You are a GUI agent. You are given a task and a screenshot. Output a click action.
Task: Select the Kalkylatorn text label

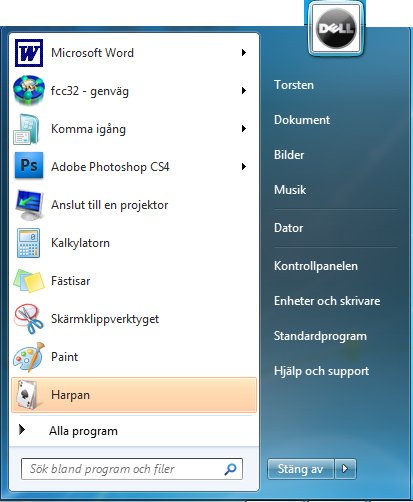coord(80,243)
